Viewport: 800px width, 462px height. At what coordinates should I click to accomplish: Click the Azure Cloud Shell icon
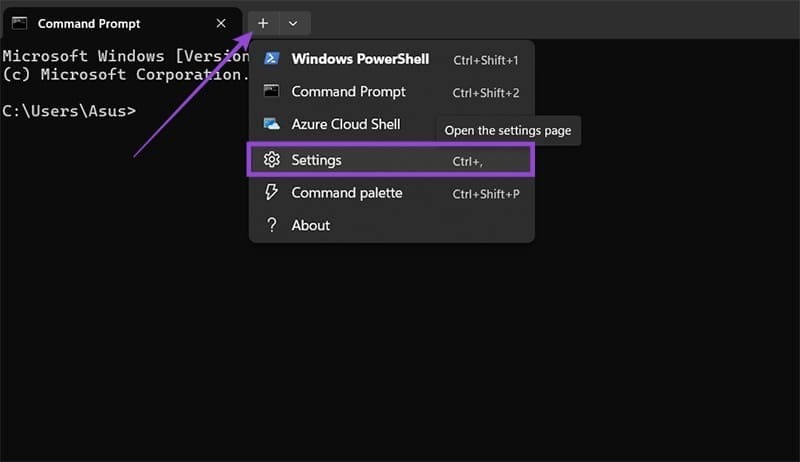[271, 125]
